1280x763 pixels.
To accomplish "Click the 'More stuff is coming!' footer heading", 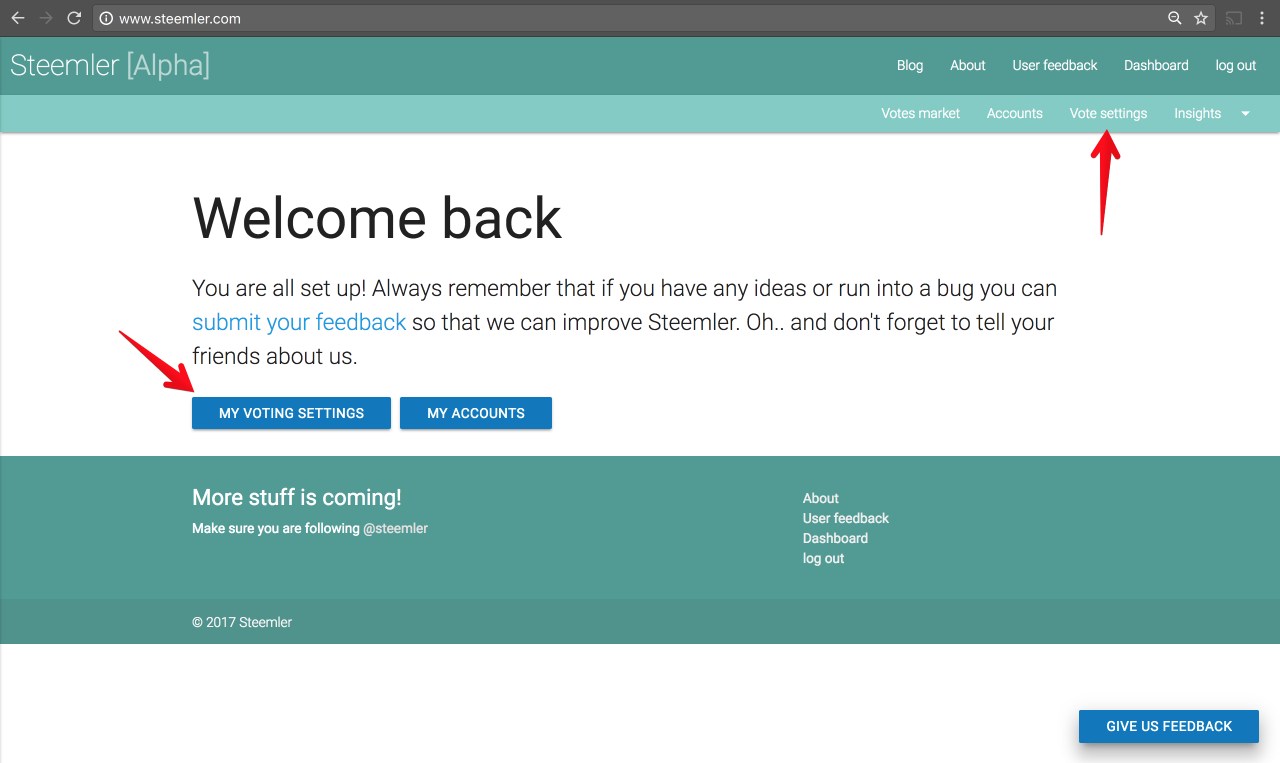I will tap(297, 497).
